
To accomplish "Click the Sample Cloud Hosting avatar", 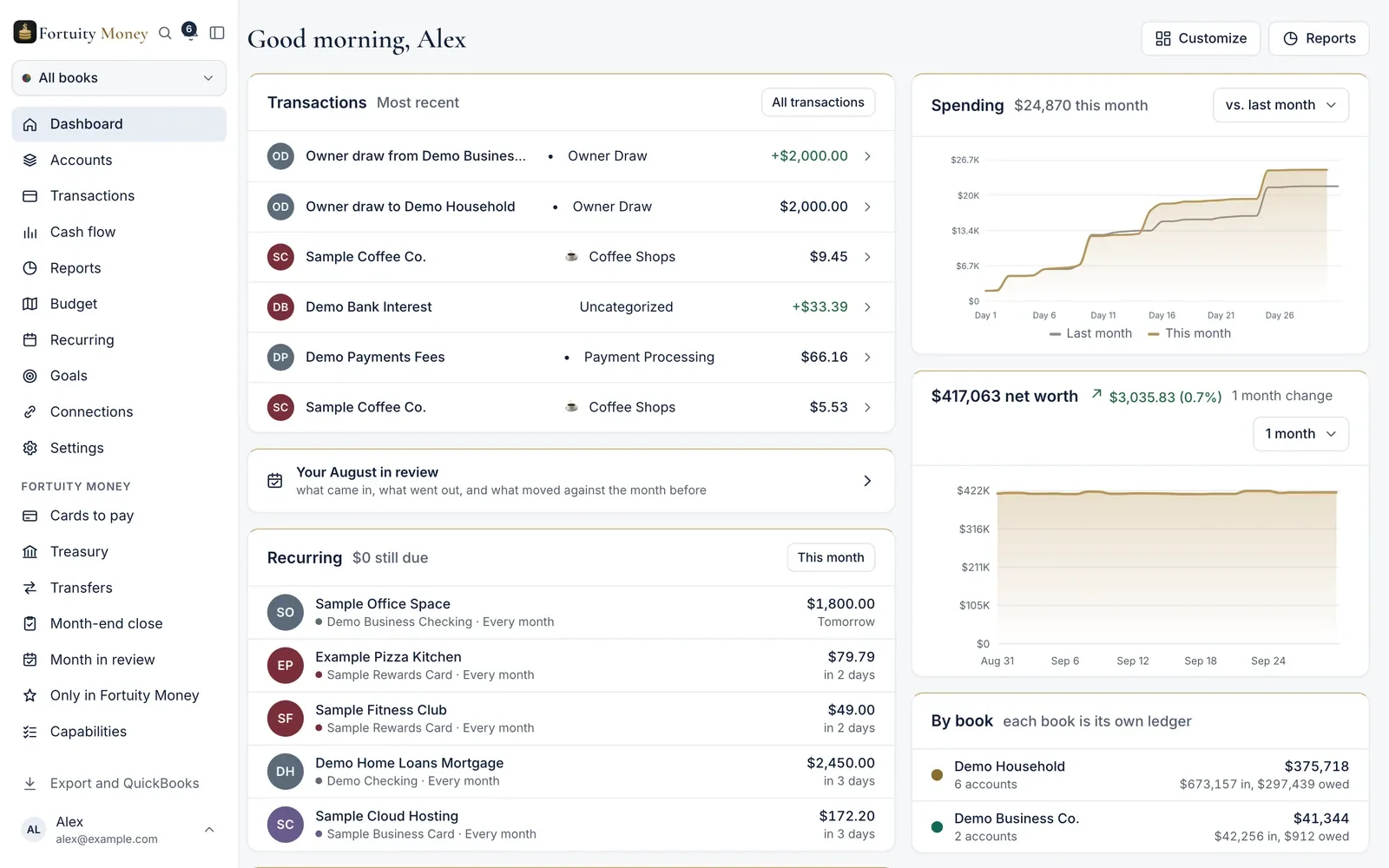I will coord(286,825).
